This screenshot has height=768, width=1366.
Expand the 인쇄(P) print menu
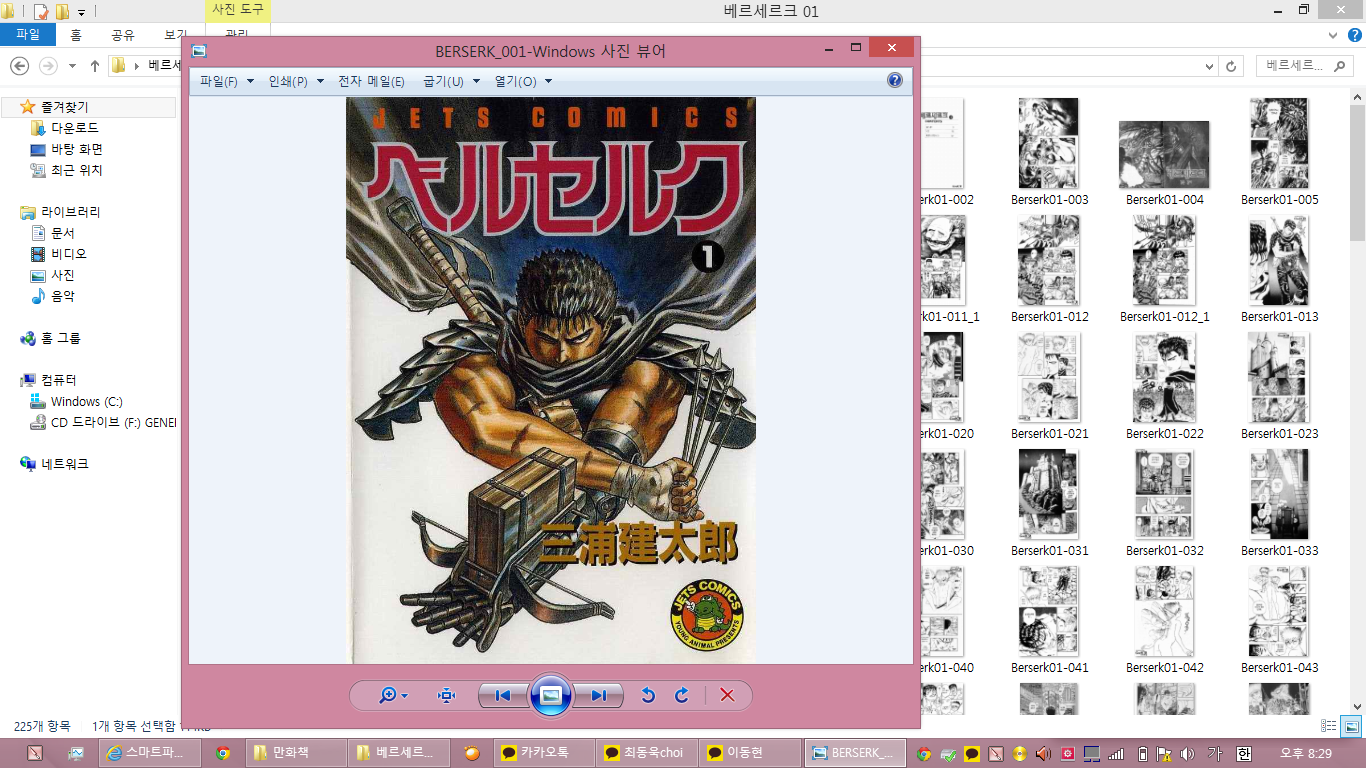coord(295,81)
